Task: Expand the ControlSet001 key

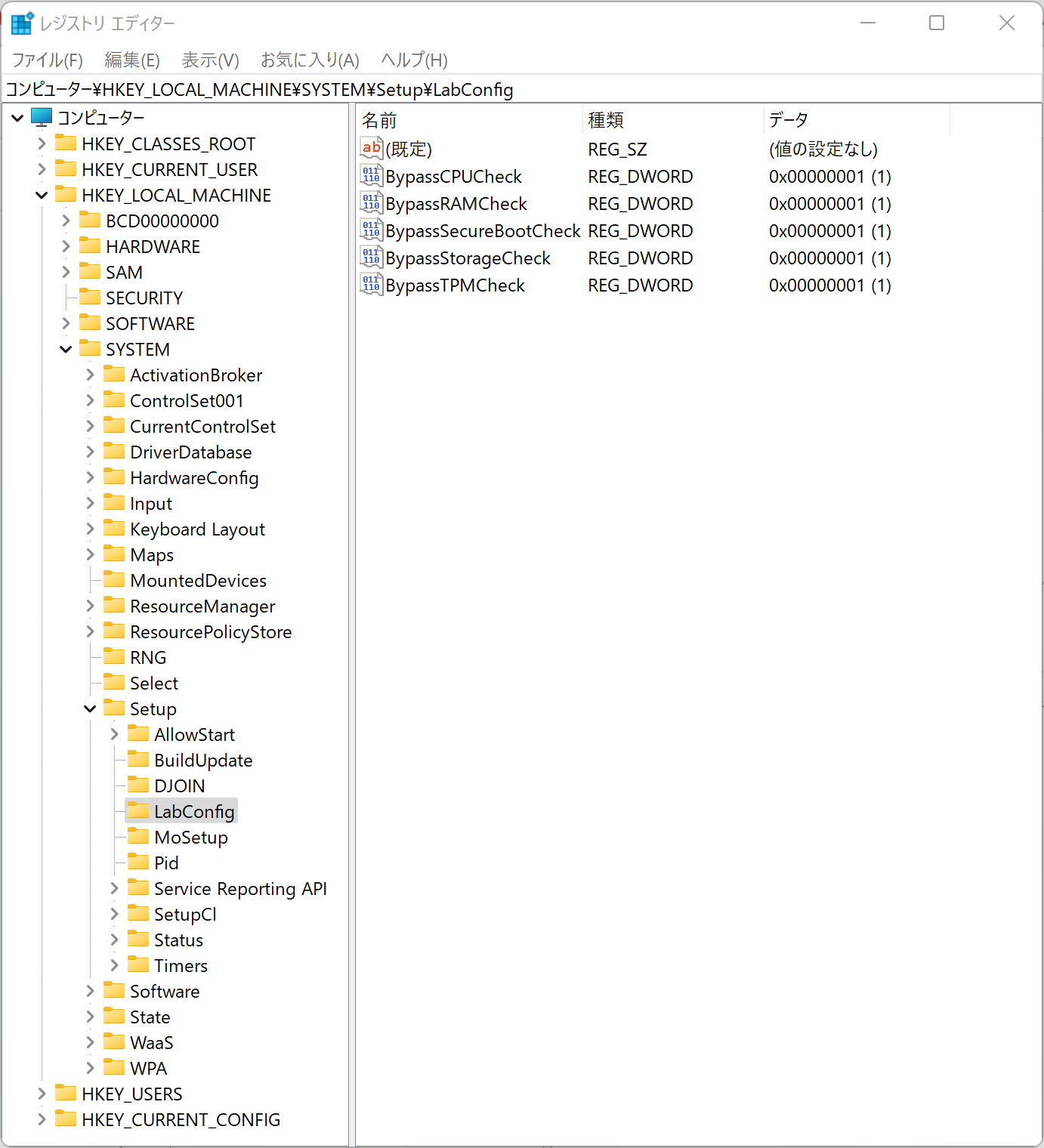Action: (x=90, y=400)
